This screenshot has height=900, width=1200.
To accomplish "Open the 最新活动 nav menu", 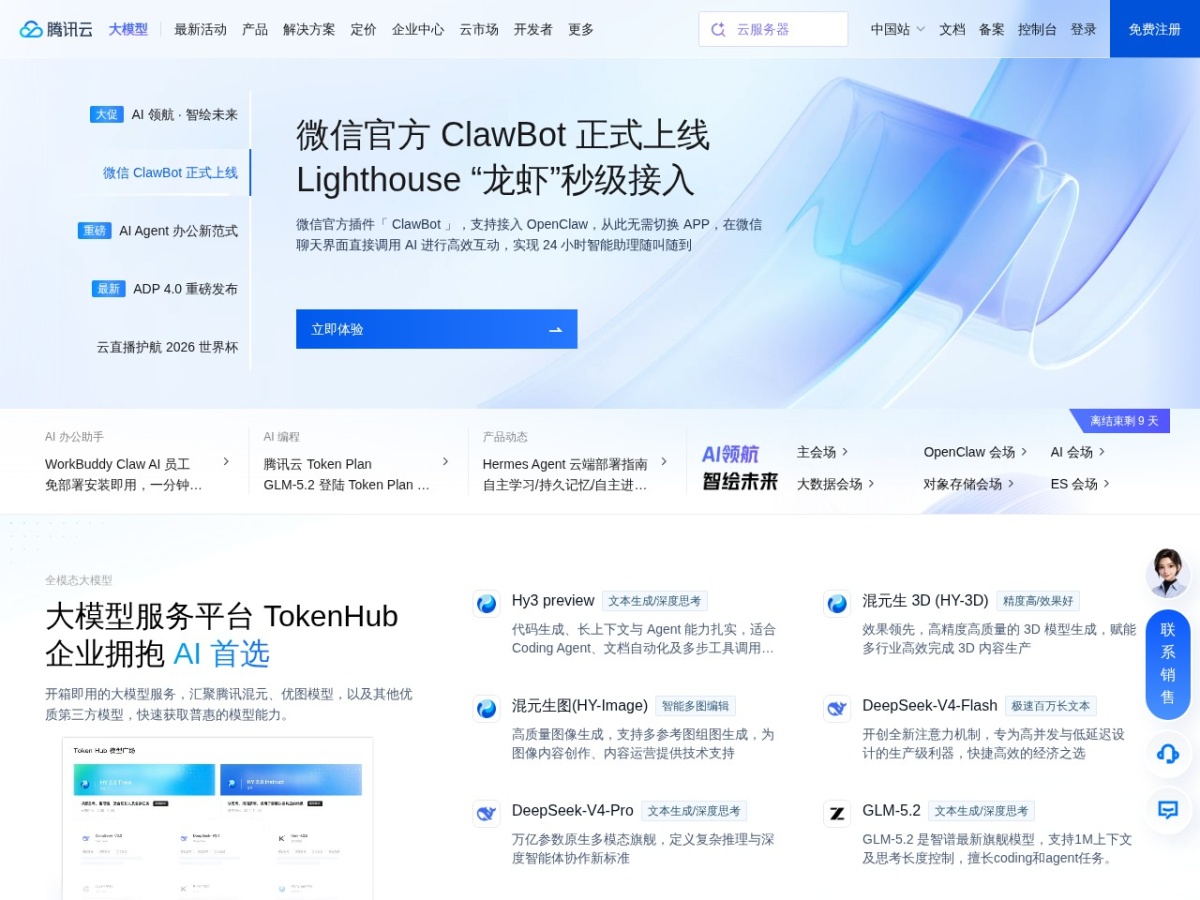I will (x=200, y=29).
